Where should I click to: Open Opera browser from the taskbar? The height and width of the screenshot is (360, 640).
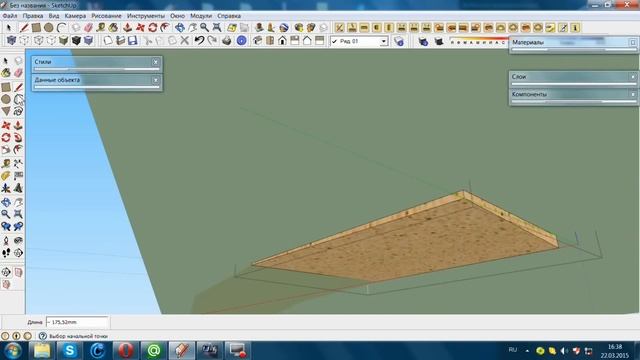coord(126,351)
